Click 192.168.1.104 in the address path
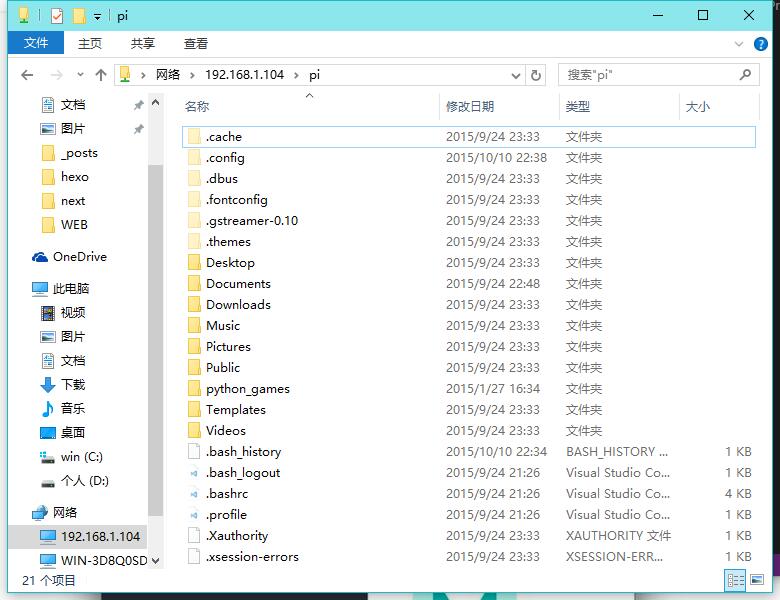The height and width of the screenshot is (600, 780). 244,75
